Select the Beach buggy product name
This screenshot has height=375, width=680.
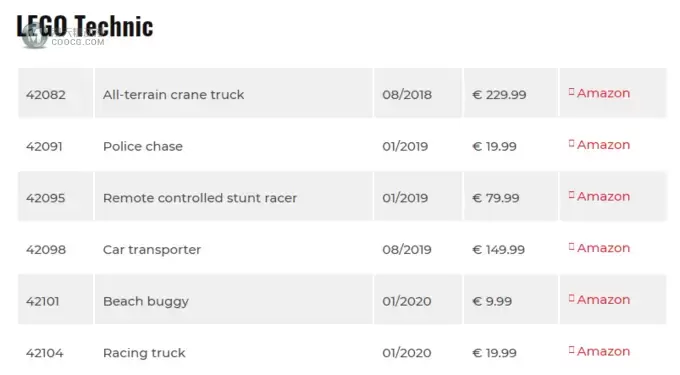146,302
